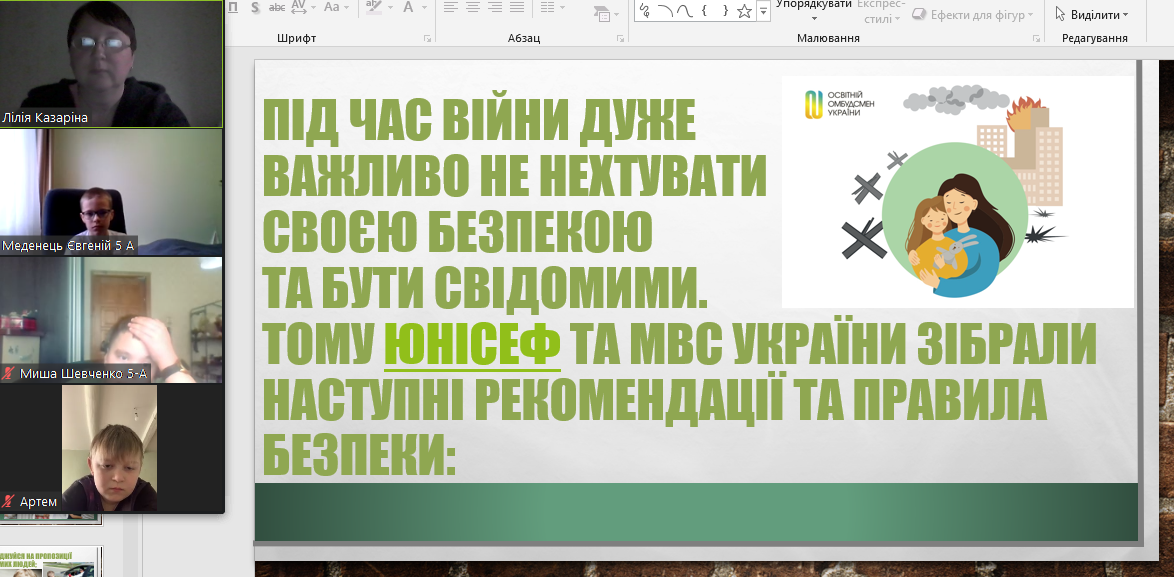The height and width of the screenshot is (577, 1174).
Task: Select the arc shape
Action: click(x=665, y=10)
